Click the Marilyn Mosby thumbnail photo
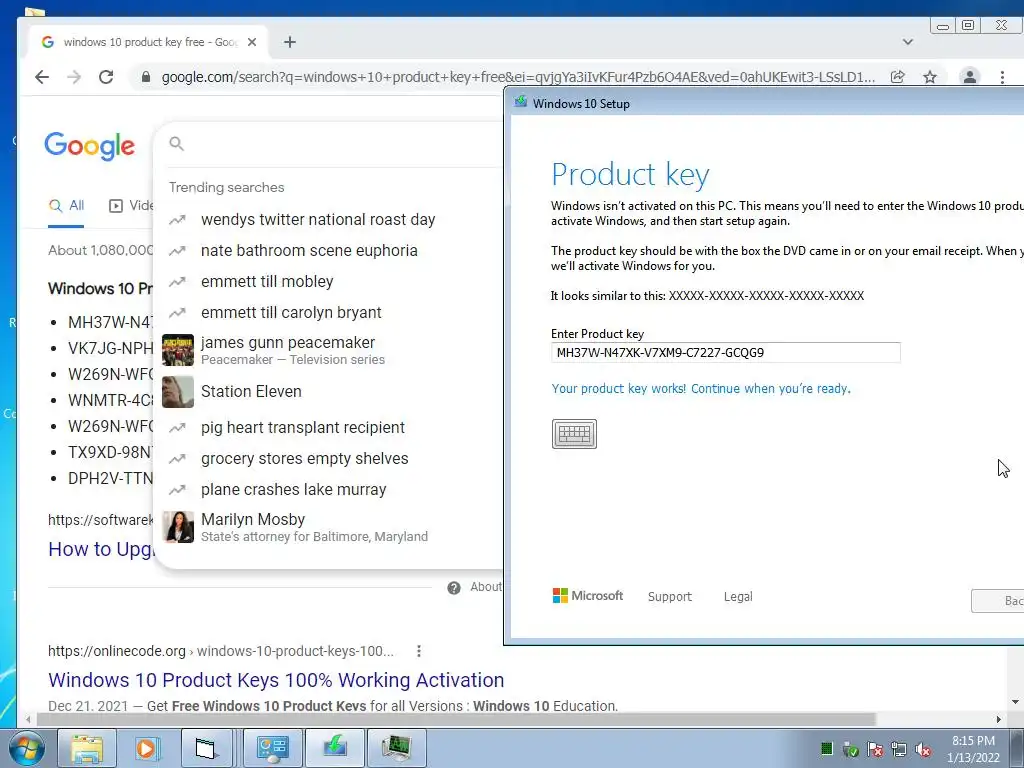 (178, 527)
